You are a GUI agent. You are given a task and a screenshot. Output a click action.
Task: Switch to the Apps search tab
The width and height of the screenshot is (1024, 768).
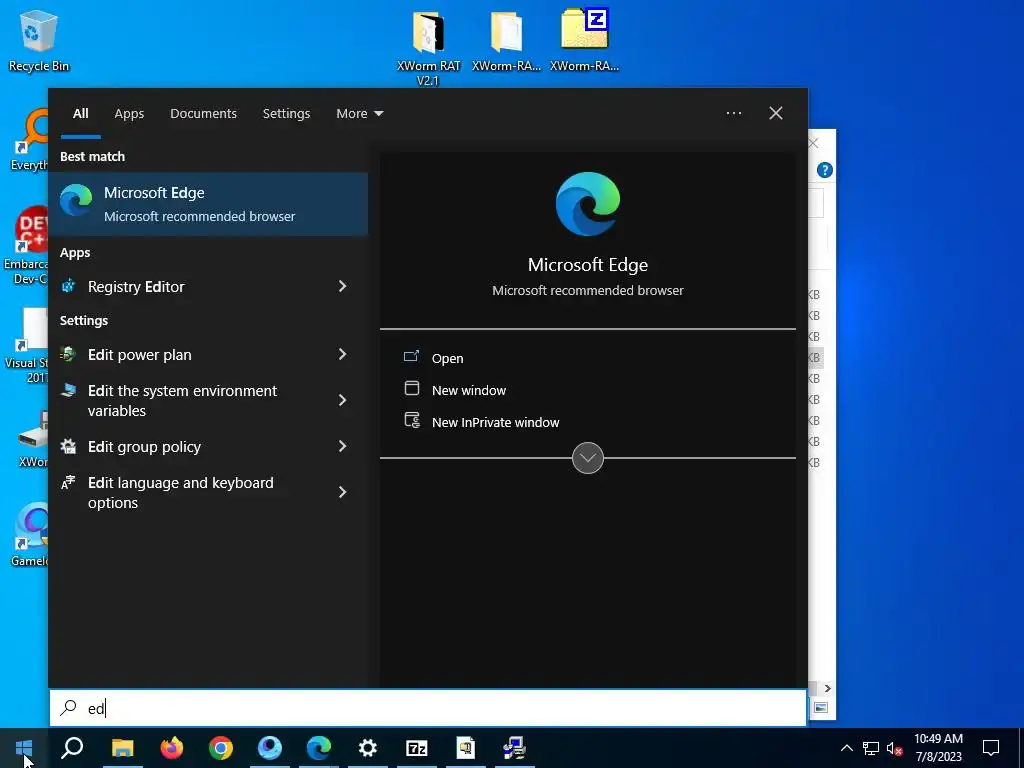[x=129, y=114]
